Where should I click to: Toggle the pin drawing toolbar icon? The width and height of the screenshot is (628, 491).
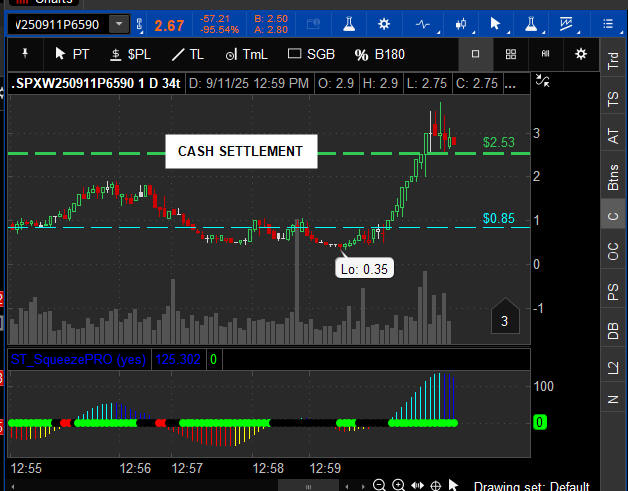(24, 53)
